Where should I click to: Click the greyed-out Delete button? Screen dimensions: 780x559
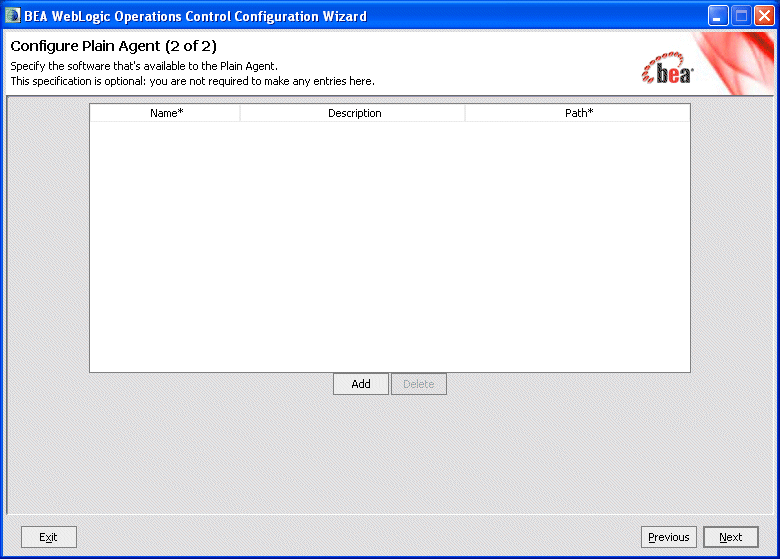(419, 384)
